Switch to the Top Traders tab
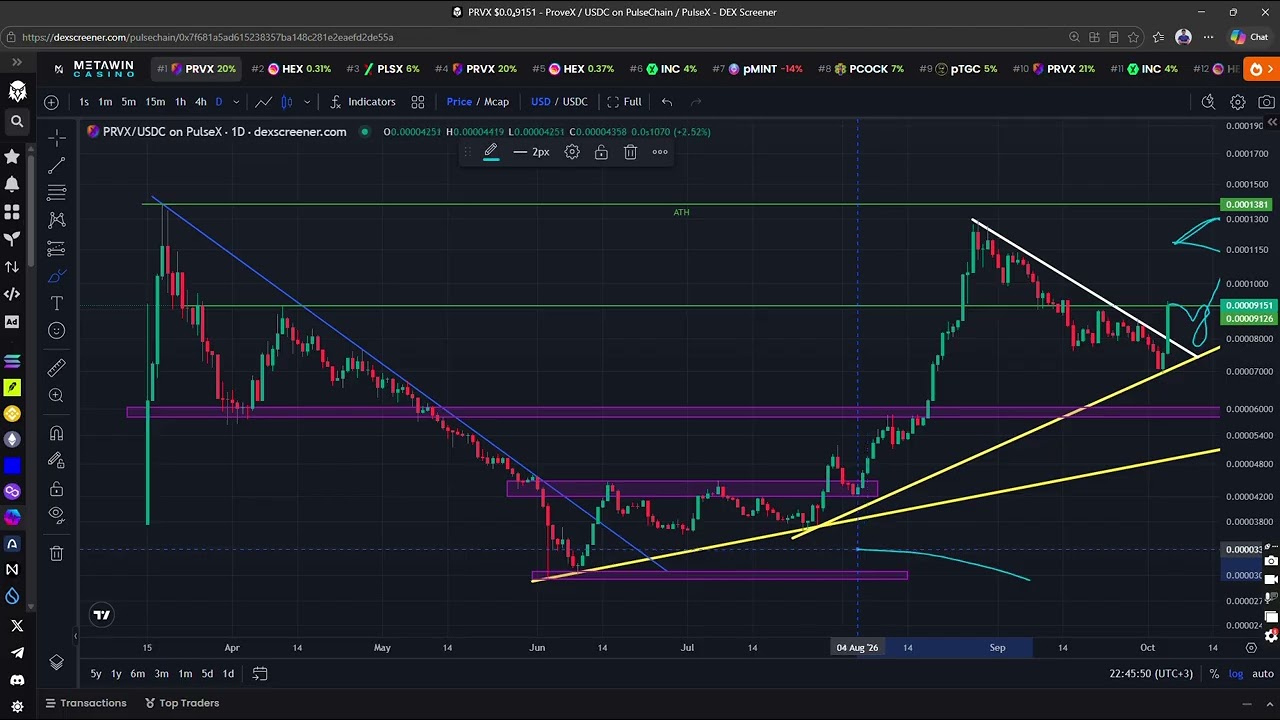 coord(180,703)
